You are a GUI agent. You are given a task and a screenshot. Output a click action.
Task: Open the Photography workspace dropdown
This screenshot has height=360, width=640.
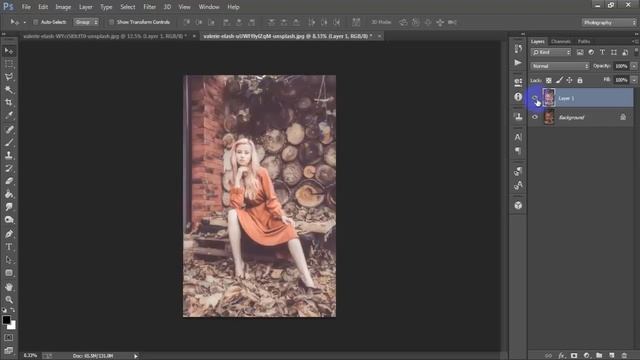pos(609,22)
